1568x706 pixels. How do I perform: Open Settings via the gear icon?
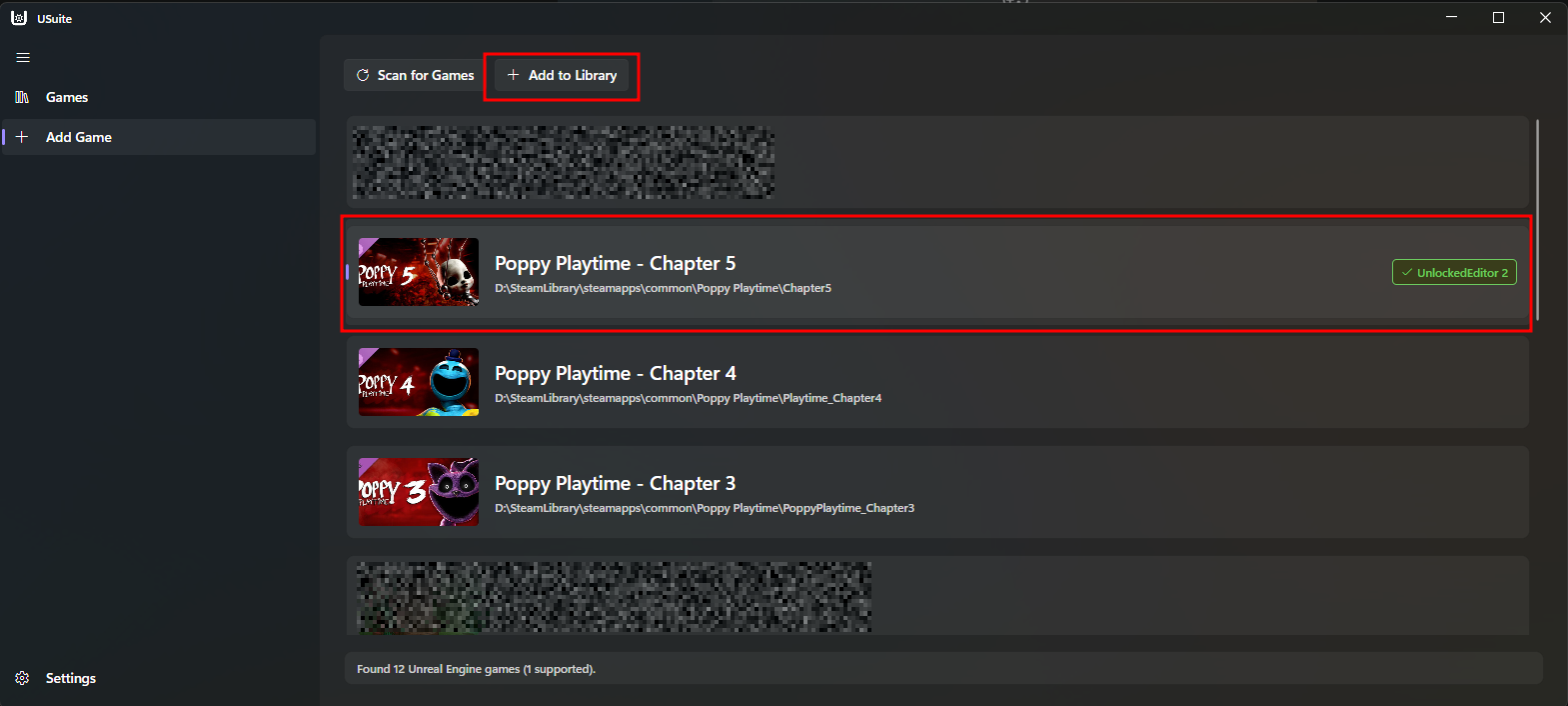(22, 678)
